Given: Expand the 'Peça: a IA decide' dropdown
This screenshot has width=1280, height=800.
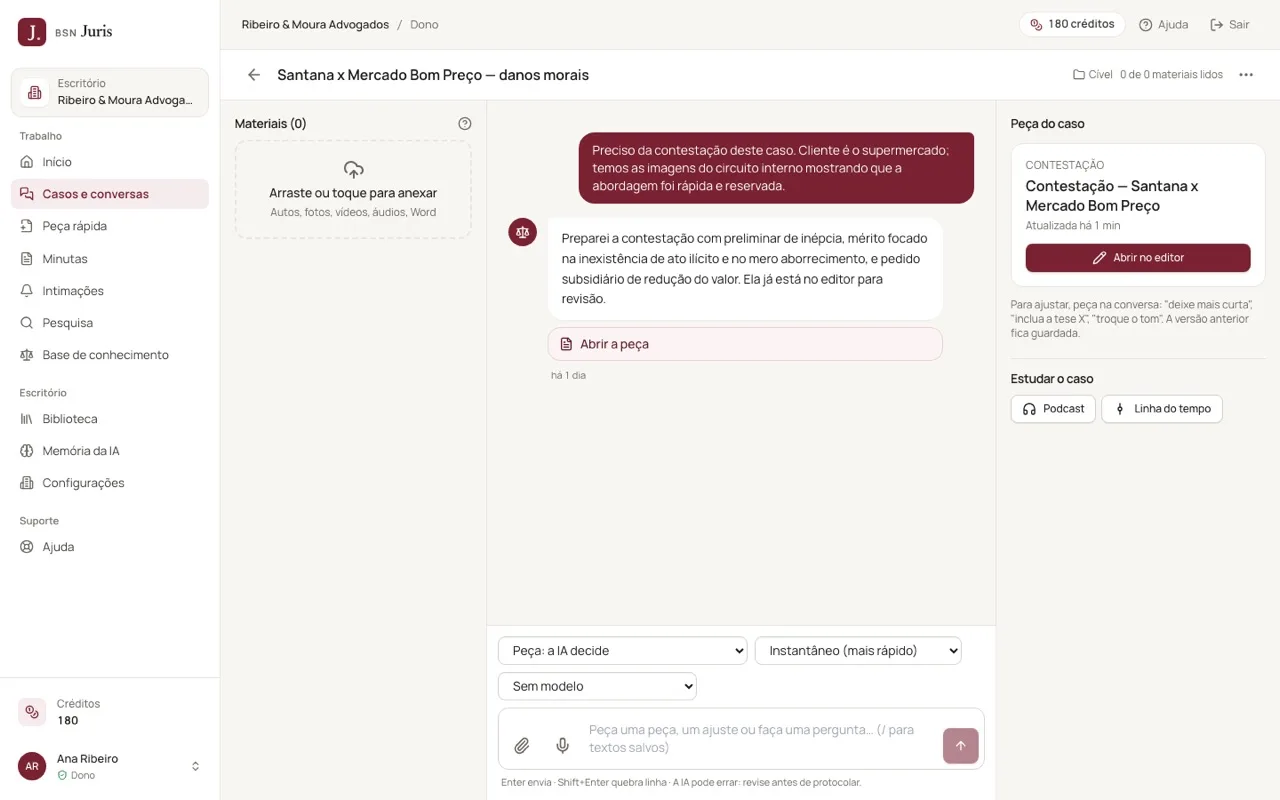Looking at the screenshot, I should 622,650.
